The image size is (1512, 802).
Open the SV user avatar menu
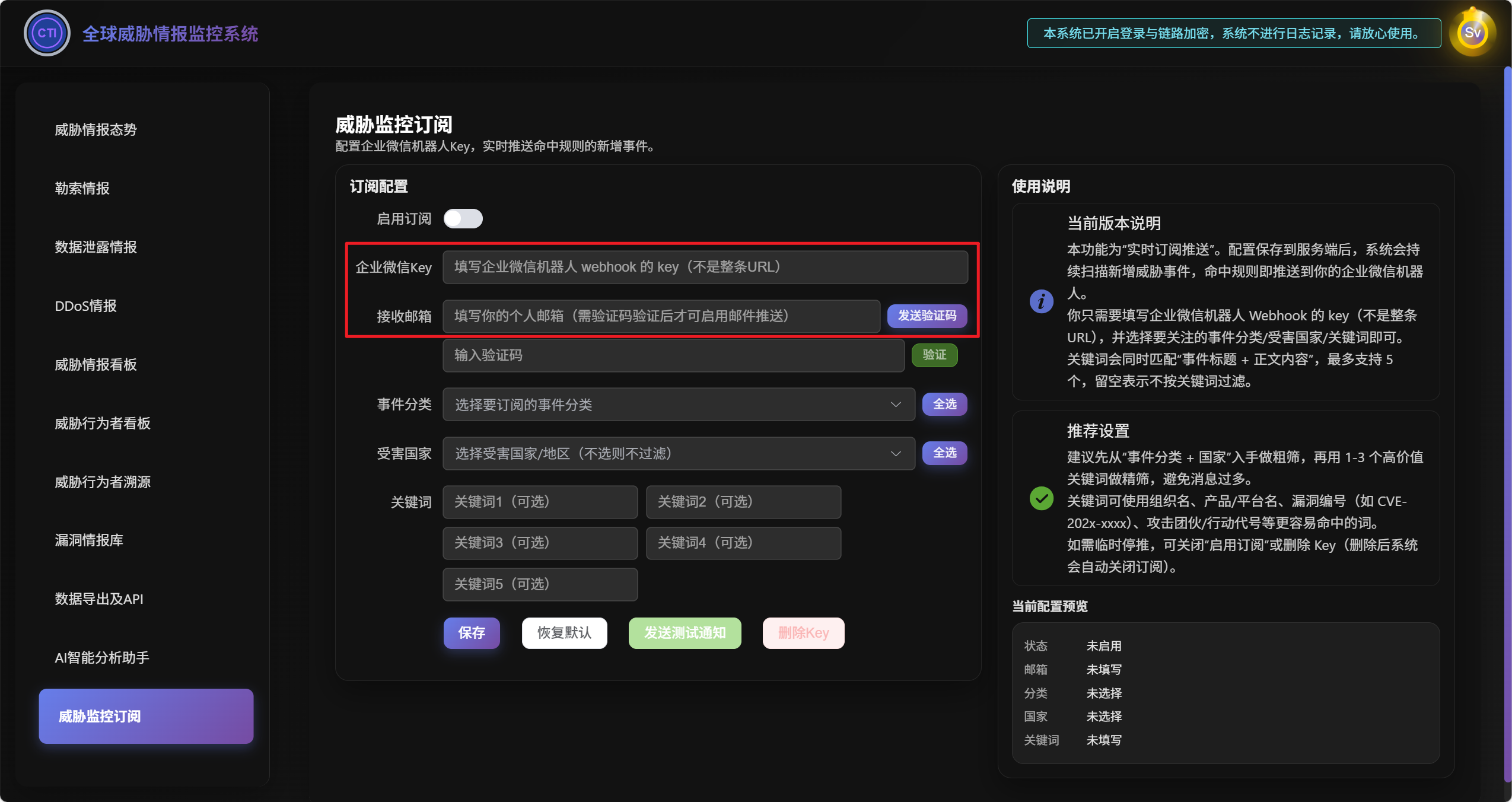(x=1472, y=33)
